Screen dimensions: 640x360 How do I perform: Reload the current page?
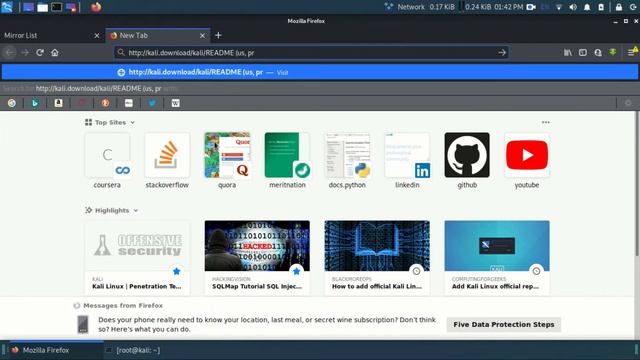[x=40, y=53]
